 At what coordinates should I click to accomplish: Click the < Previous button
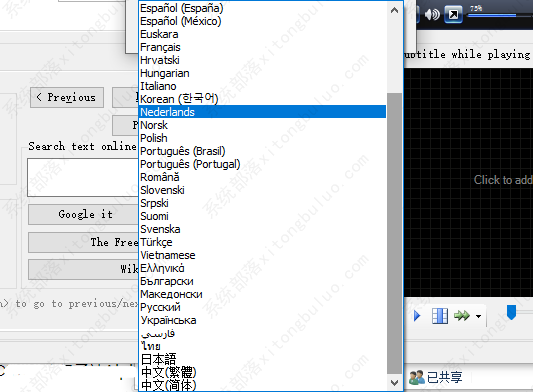coord(67,98)
